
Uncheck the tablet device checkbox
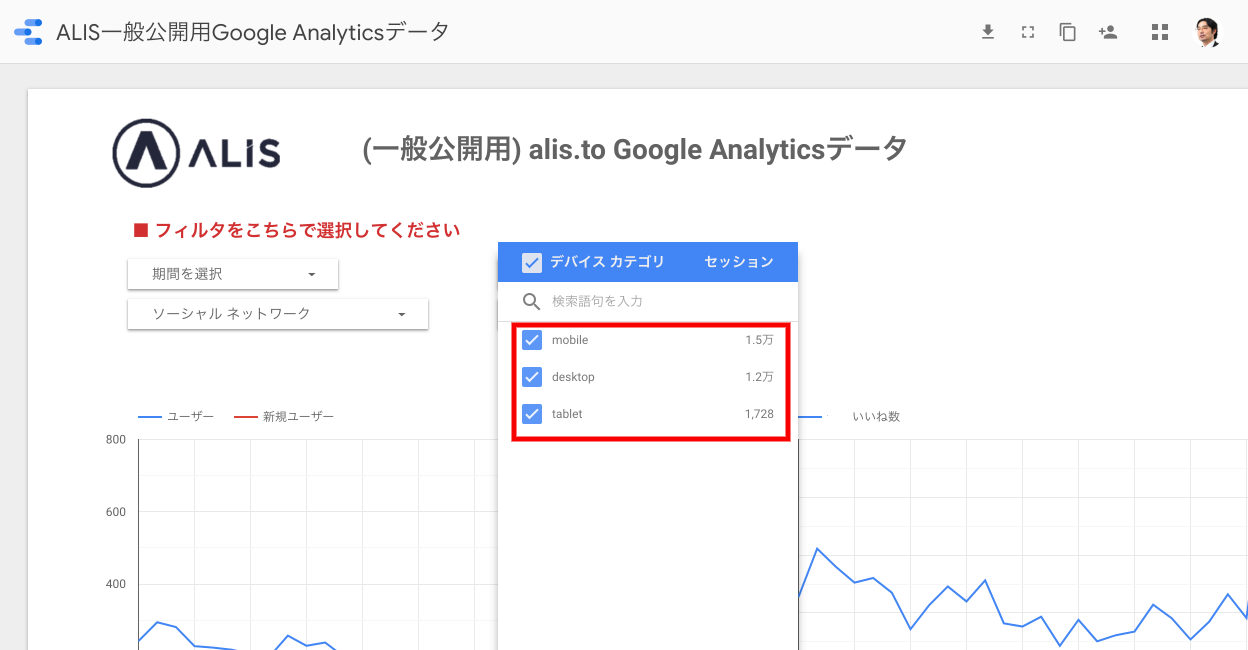pyautogui.click(x=532, y=414)
